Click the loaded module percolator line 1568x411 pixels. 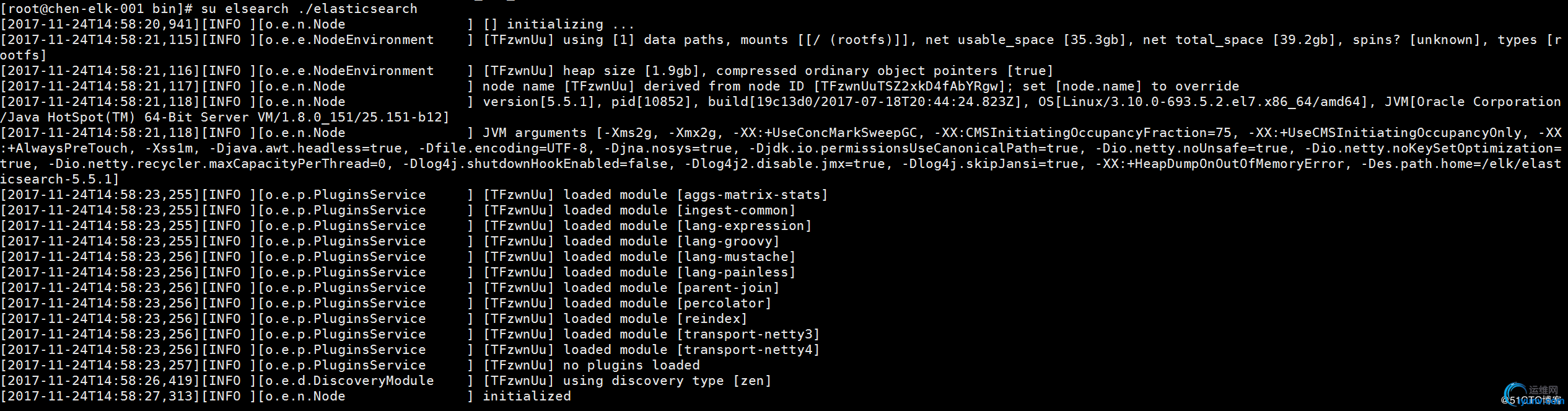pos(387,303)
